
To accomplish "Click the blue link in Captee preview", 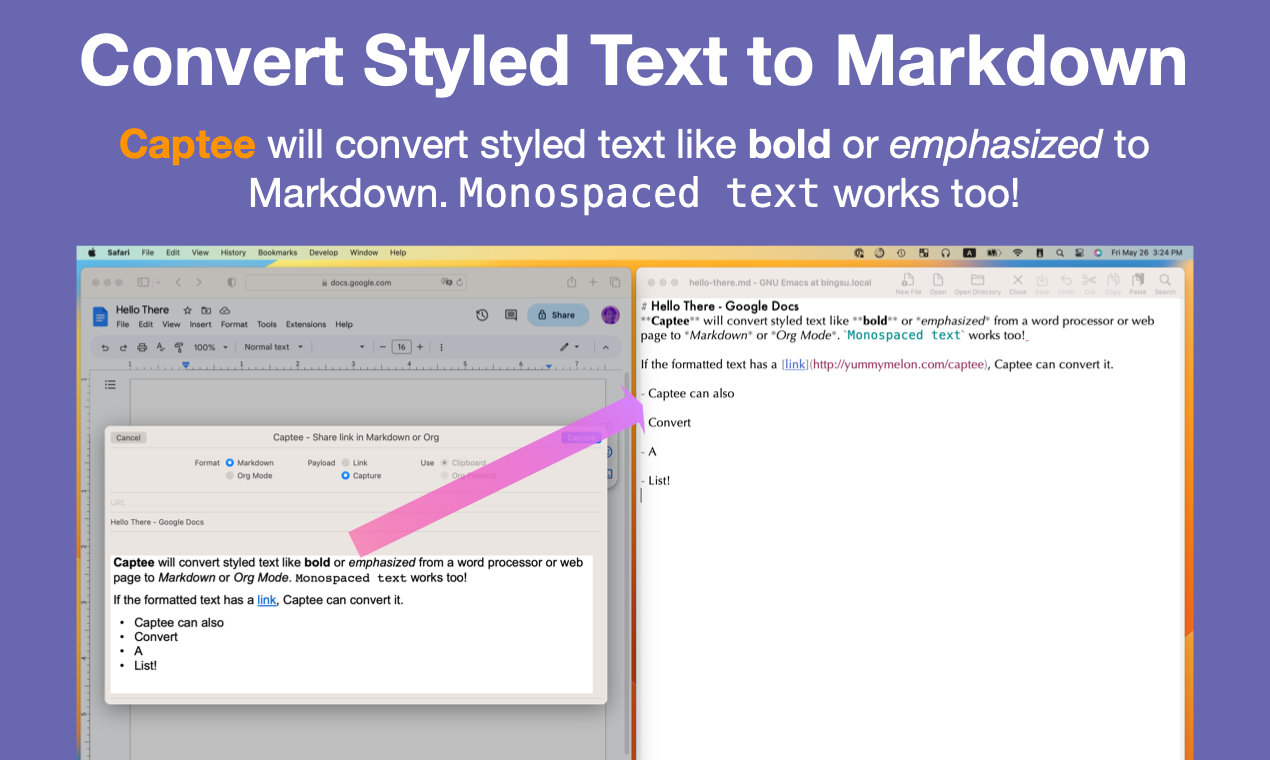I will coord(267,600).
